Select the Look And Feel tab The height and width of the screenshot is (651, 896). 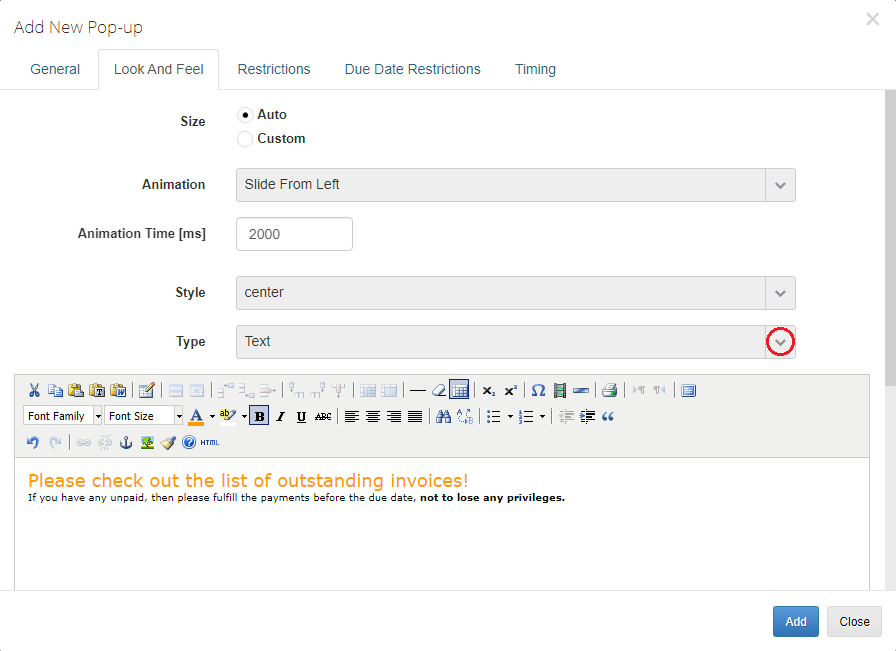click(x=158, y=69)
